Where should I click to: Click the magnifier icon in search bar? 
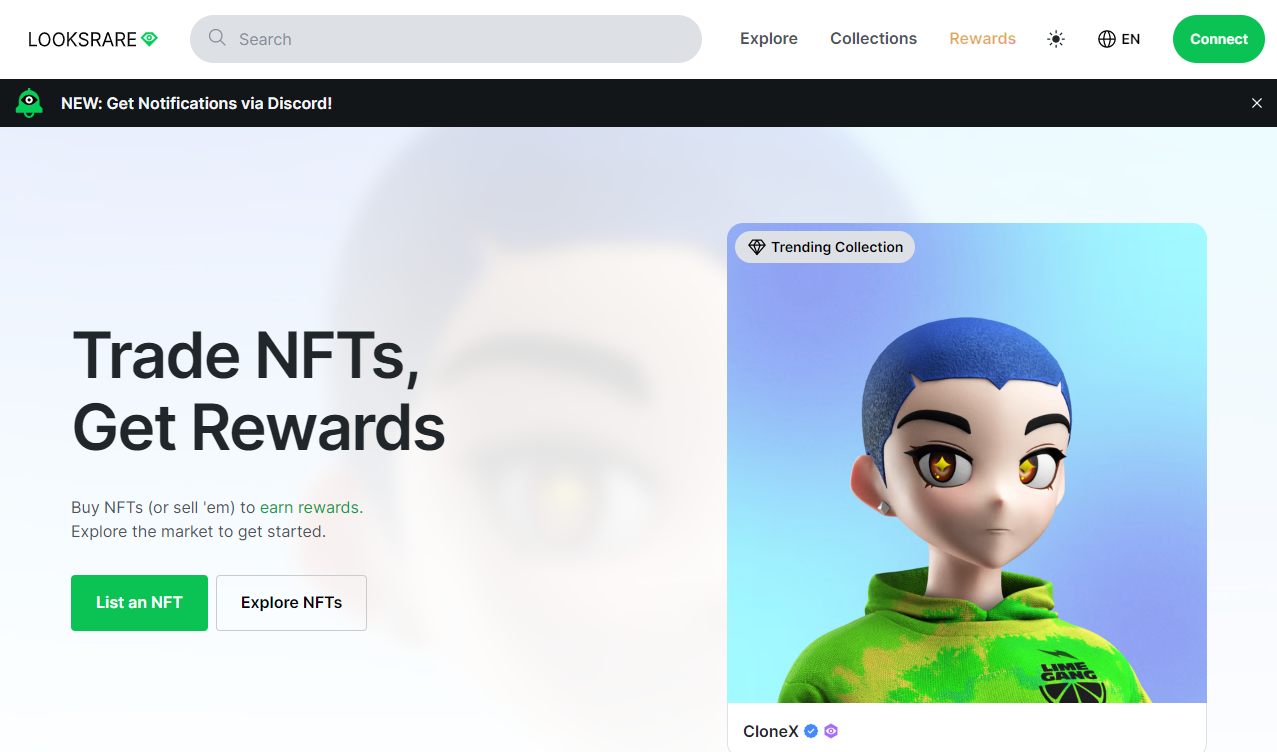click(217, 38)
